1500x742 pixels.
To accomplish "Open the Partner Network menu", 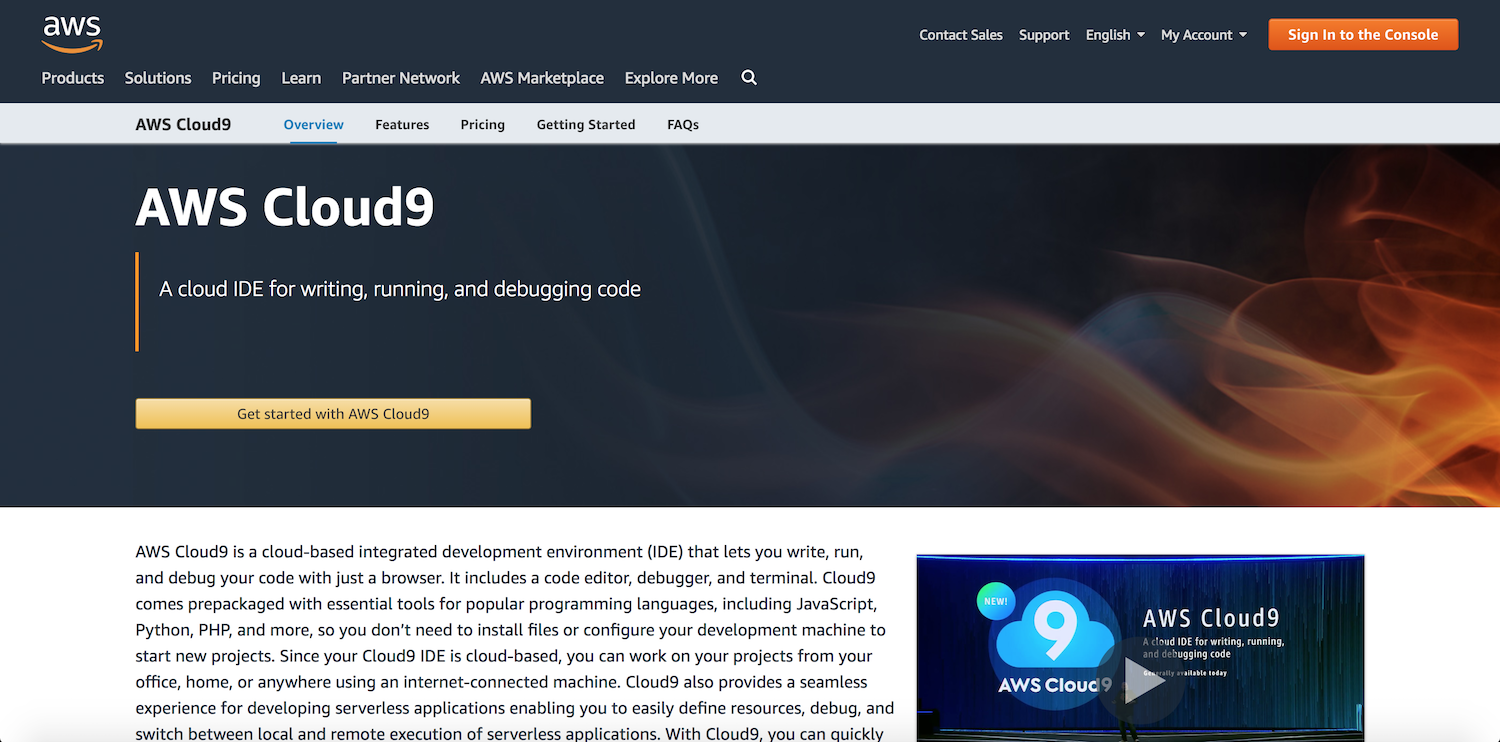I will click(401, 78).
